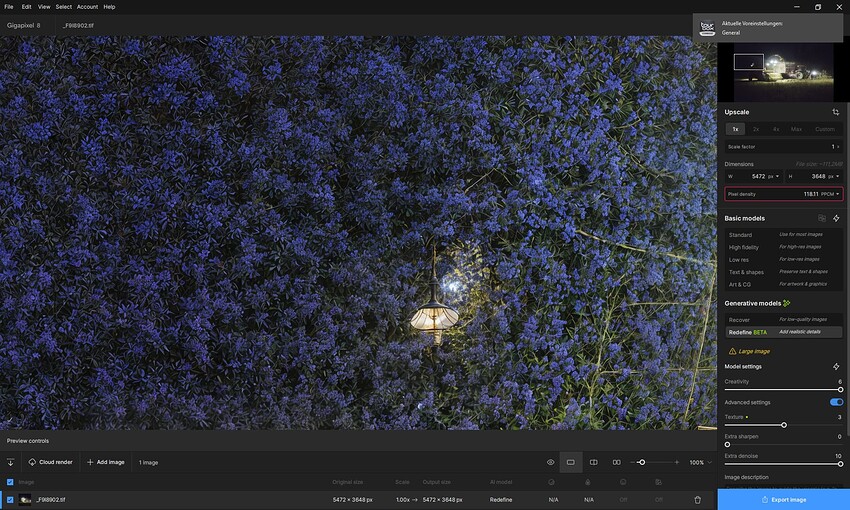Open the crop tool in Upscale panel

tap(835, 112)
